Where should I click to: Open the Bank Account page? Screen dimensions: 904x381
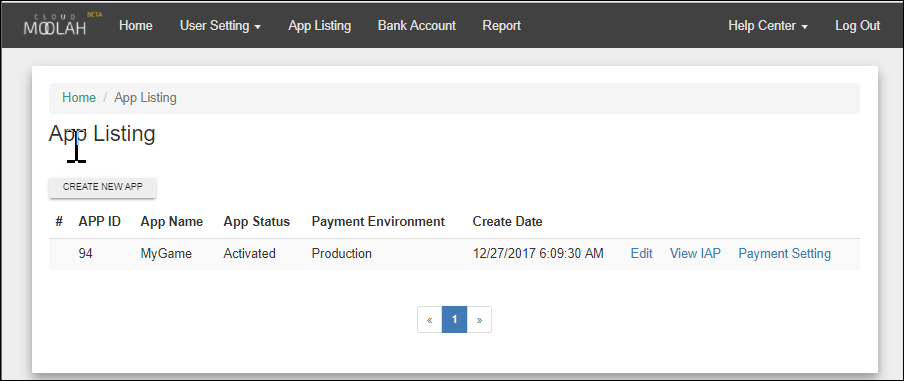point(417,25)
